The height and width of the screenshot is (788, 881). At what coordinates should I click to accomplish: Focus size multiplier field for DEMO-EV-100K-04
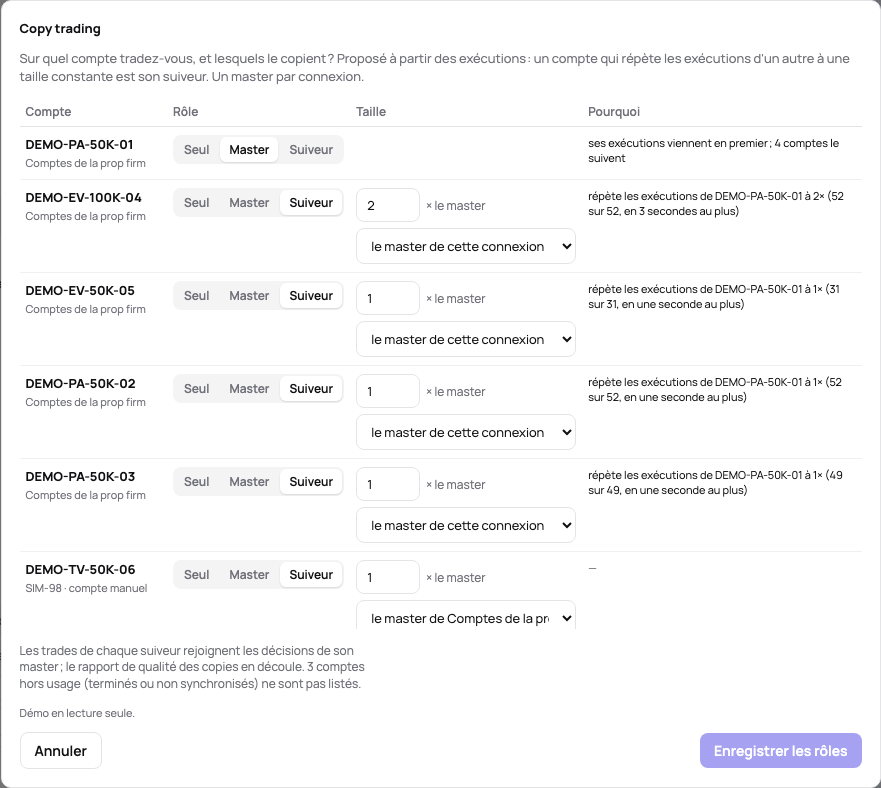[x=388, y=205]
